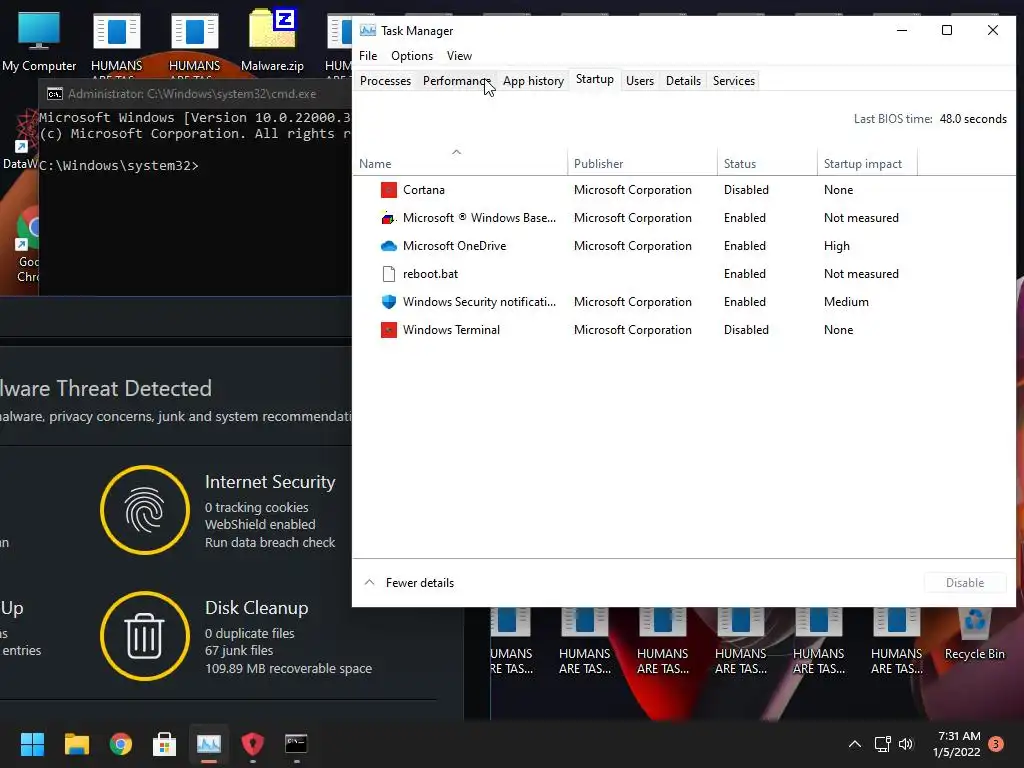Switch to the Users tab
The height and width of the screenshot is (768, 1024).
point(640,81)
